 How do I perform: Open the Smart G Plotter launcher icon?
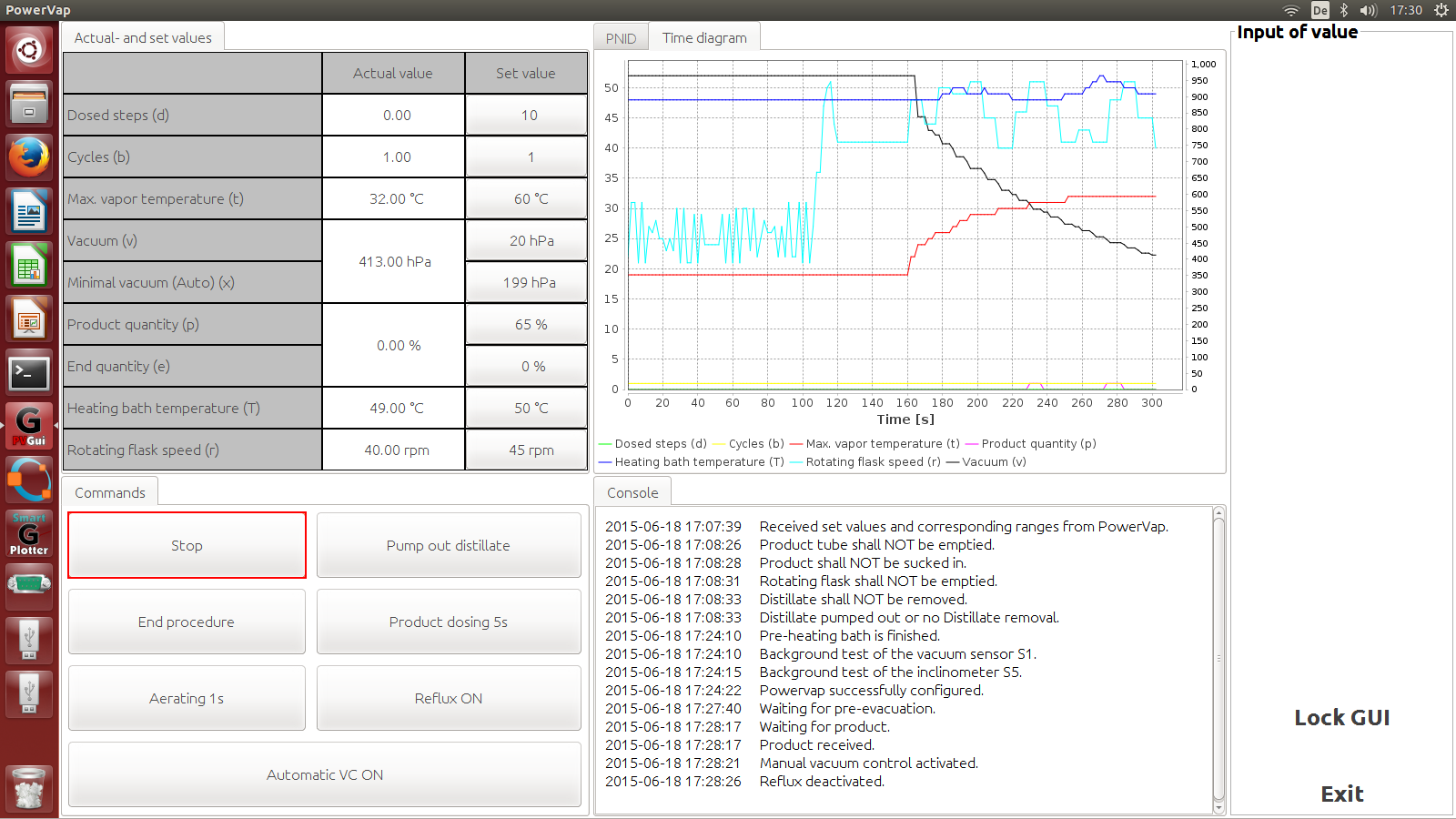(29, 532)
